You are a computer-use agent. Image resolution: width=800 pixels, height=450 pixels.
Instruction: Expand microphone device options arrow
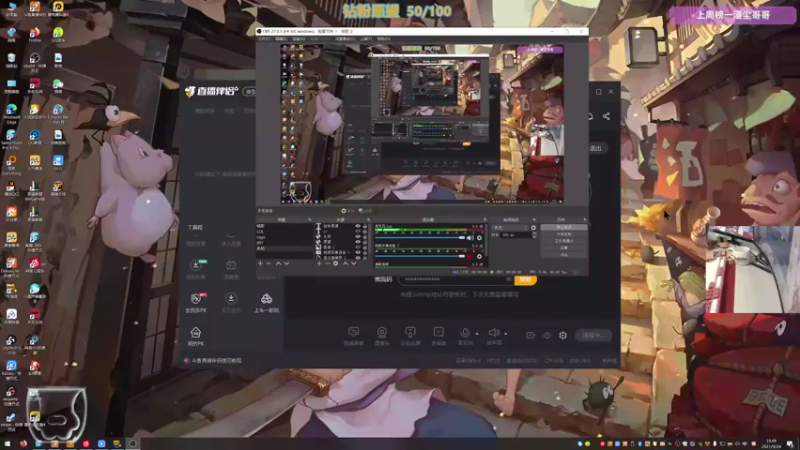tap(477, 334)
